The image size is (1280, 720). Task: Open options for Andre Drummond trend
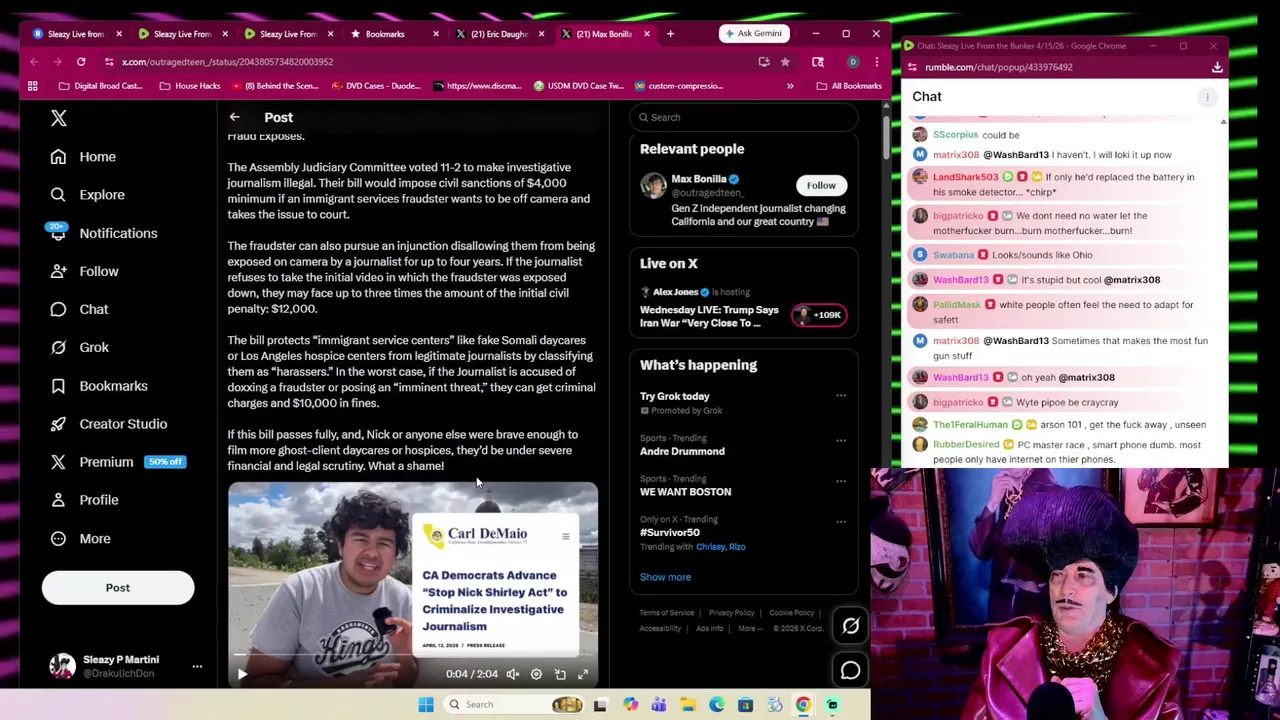[x=841, y=440]
